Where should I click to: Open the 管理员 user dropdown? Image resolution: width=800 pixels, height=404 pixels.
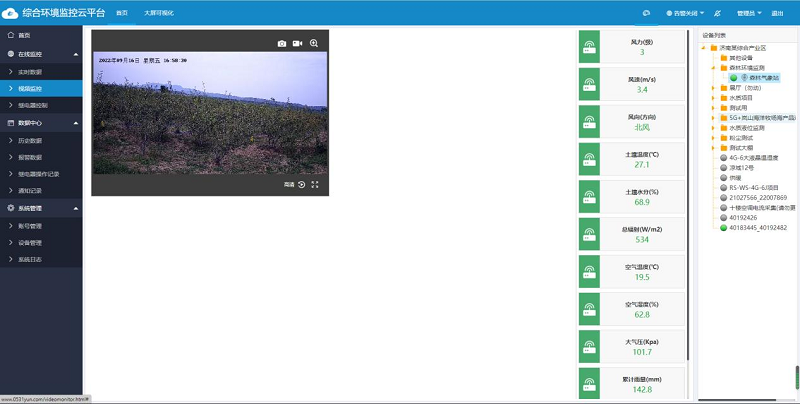coord(749,13)
